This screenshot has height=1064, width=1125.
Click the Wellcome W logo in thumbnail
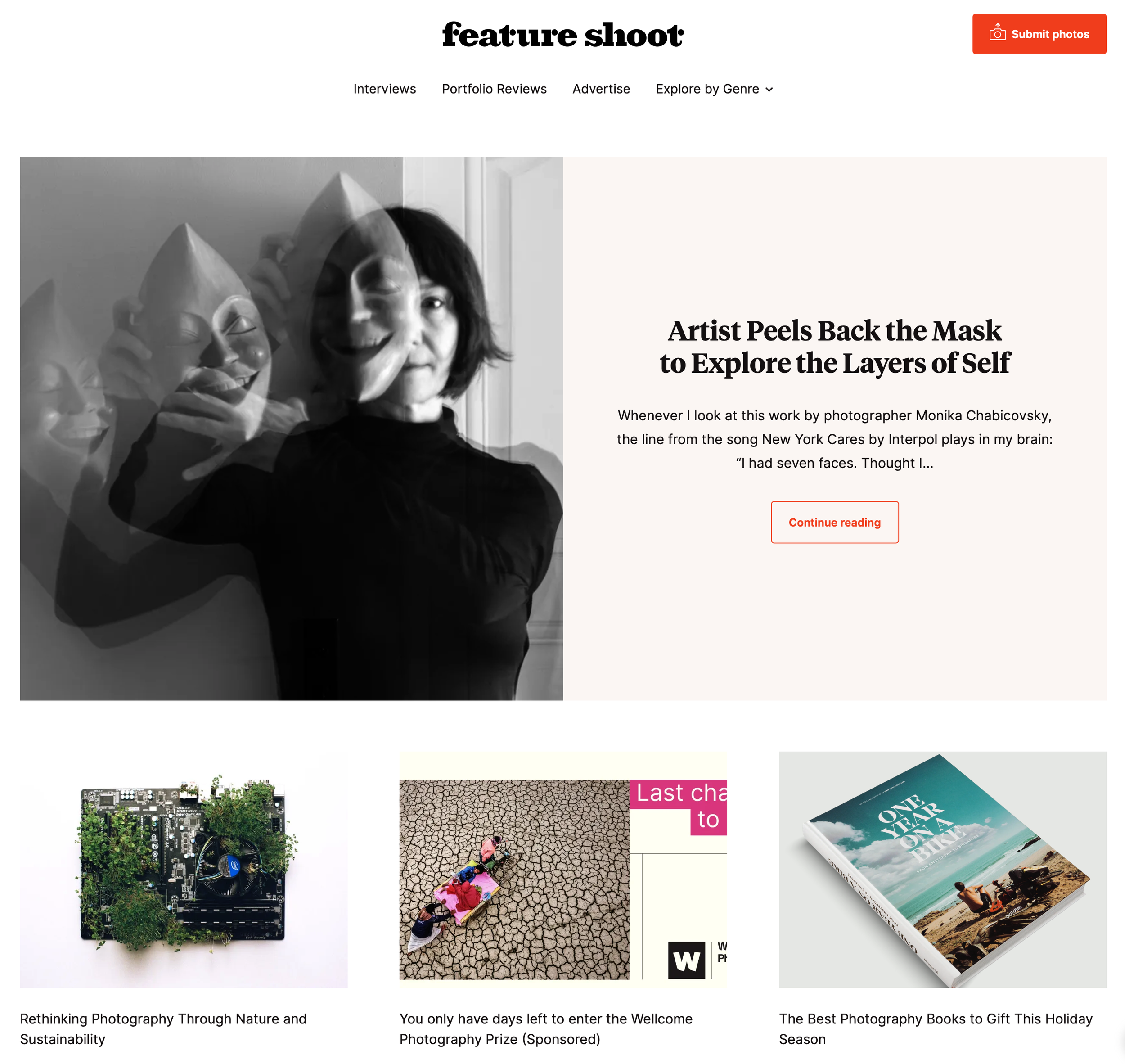(687, 961)
